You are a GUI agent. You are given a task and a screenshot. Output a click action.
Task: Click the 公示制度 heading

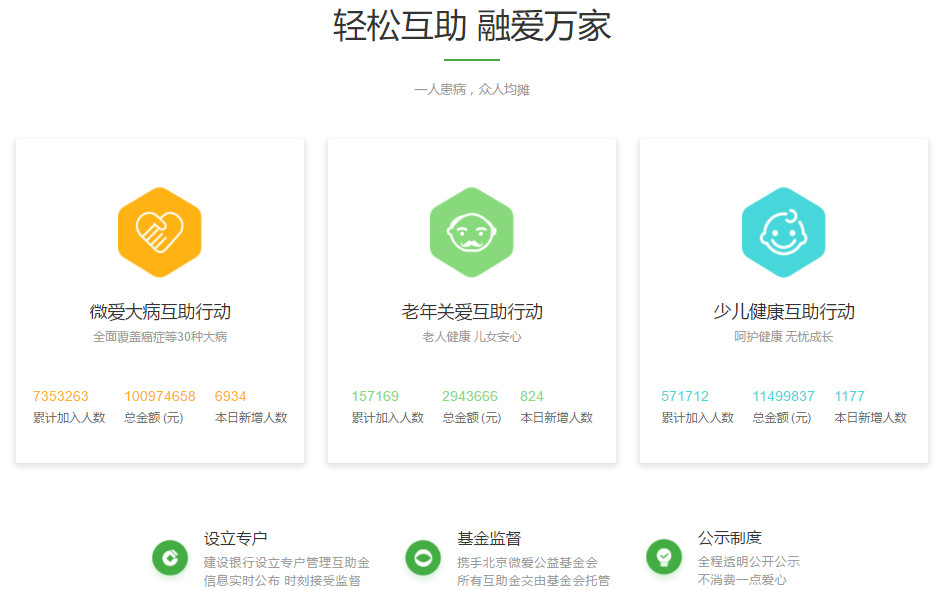[730, 538]
